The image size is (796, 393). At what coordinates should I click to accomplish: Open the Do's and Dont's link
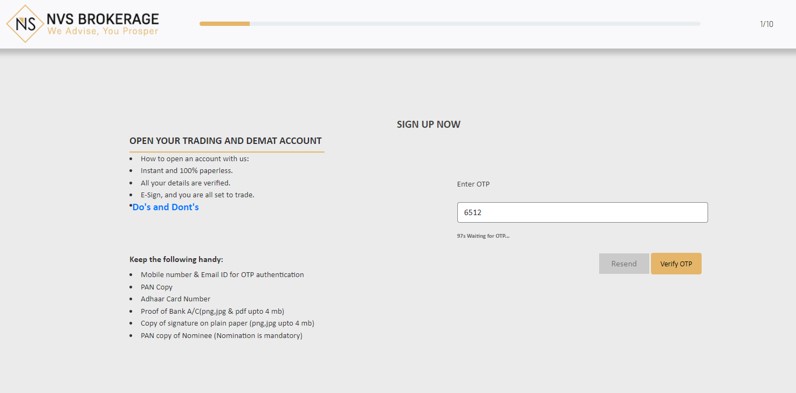click(x=165, y=207)
